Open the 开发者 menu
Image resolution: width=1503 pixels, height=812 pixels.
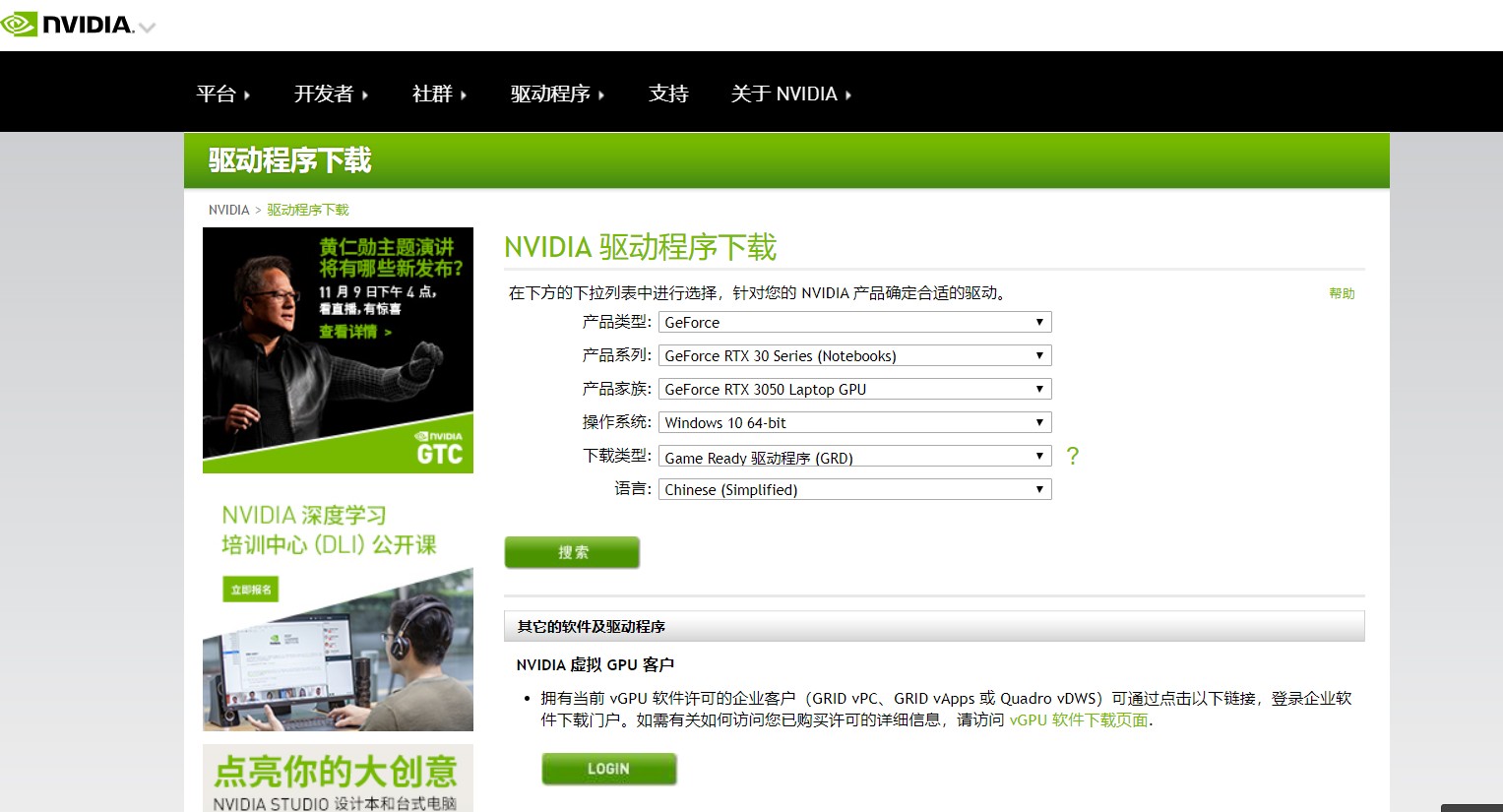click(x=332, y=94)
